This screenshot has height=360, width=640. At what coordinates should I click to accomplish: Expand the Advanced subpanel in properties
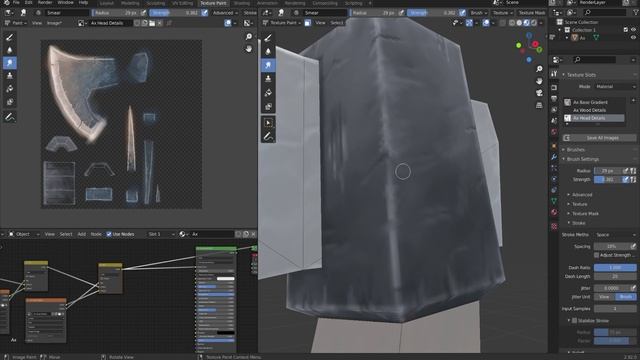(581, 195)
